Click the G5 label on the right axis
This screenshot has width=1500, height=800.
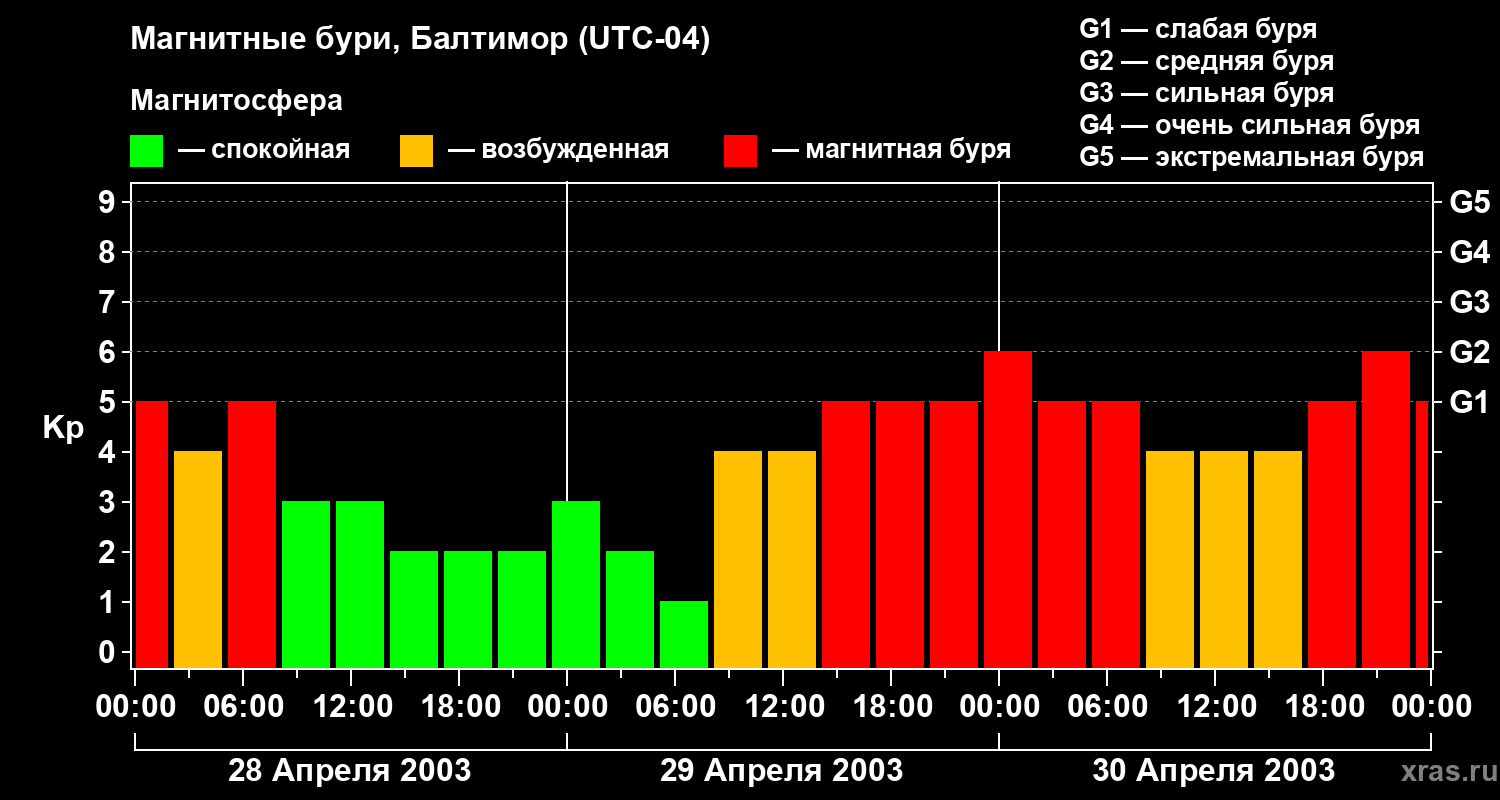1469,202
